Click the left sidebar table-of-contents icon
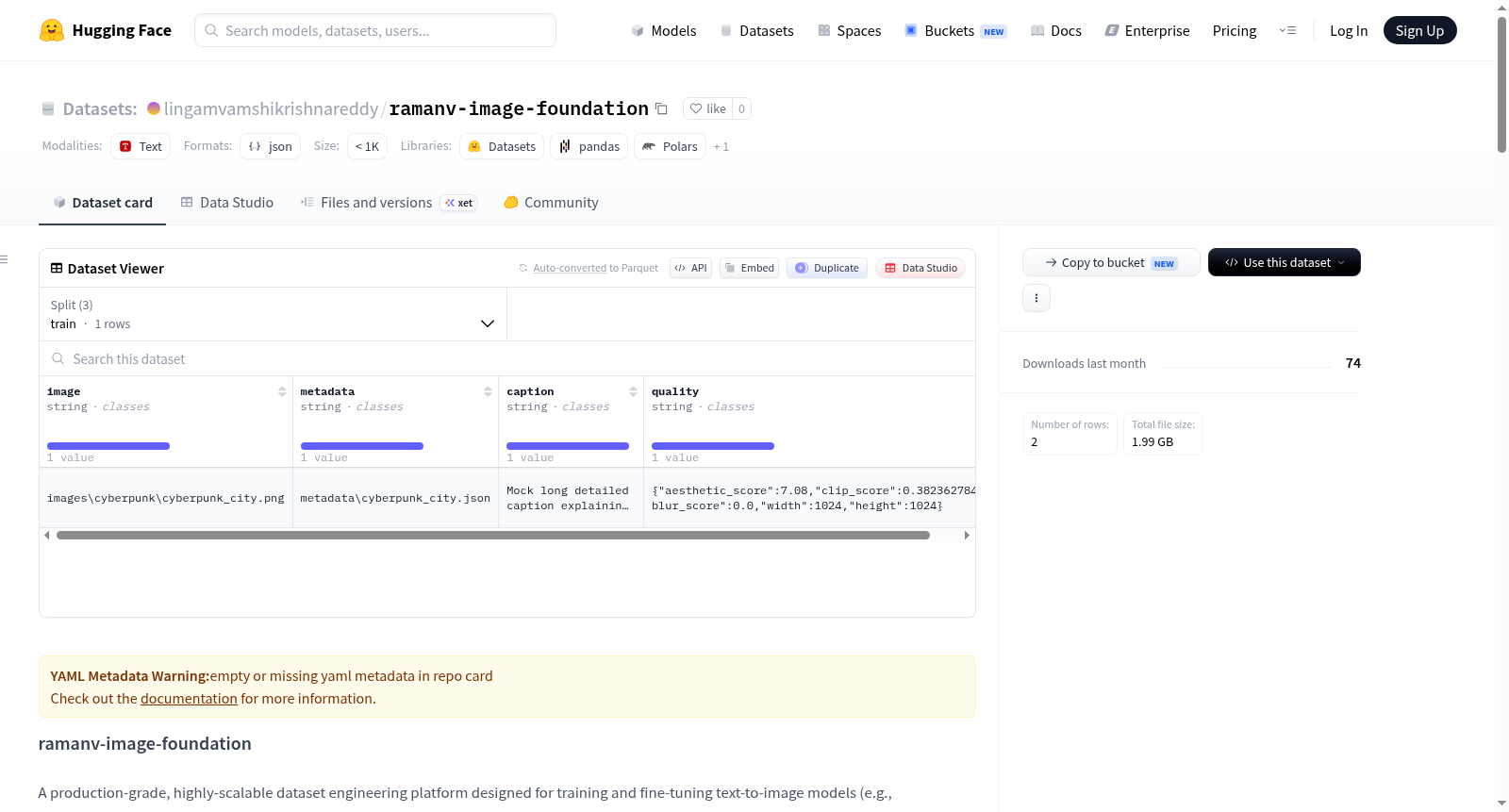 (x=4, y=259)
